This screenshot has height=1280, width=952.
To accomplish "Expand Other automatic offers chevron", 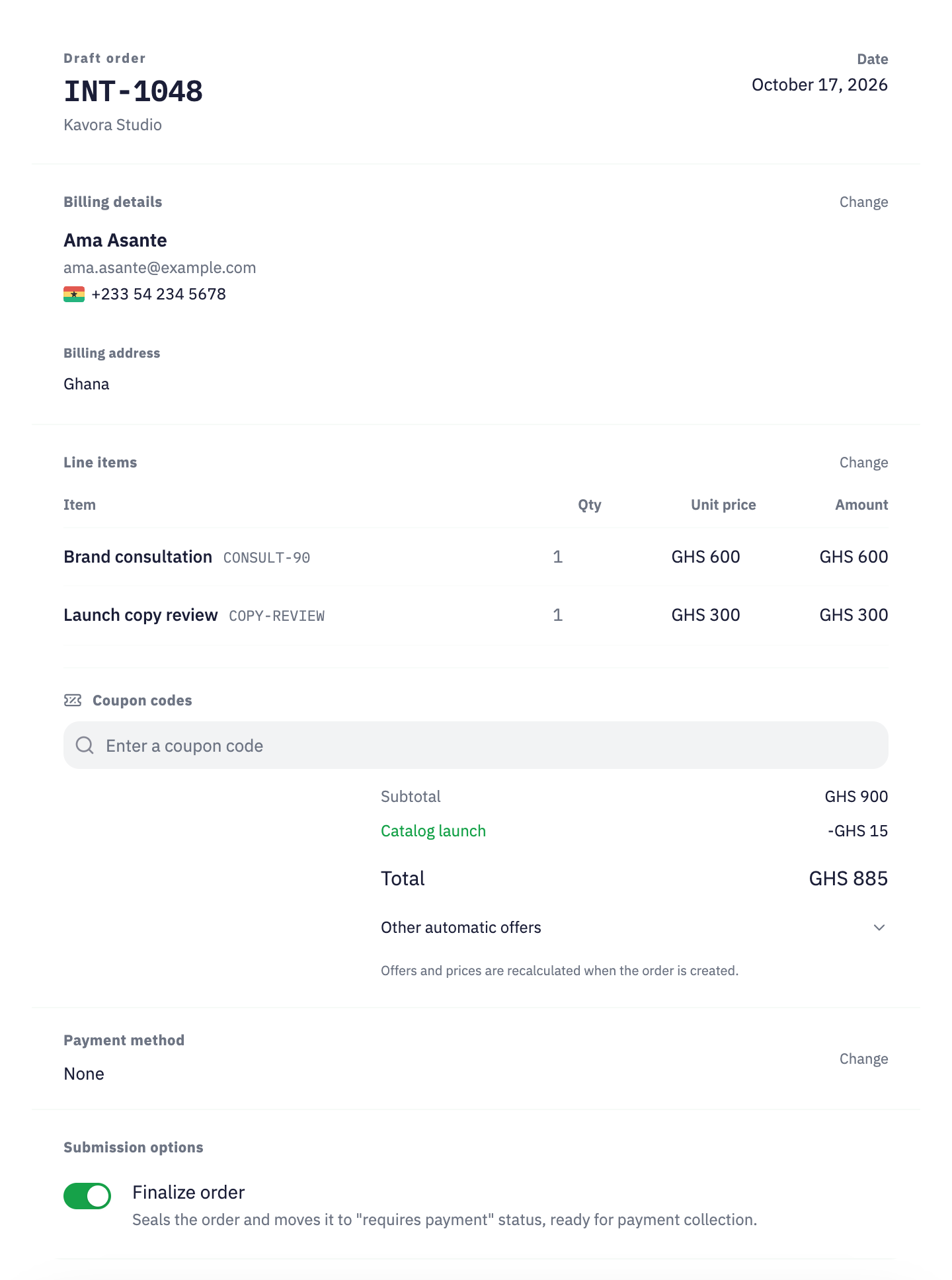I will coord(879,928).
